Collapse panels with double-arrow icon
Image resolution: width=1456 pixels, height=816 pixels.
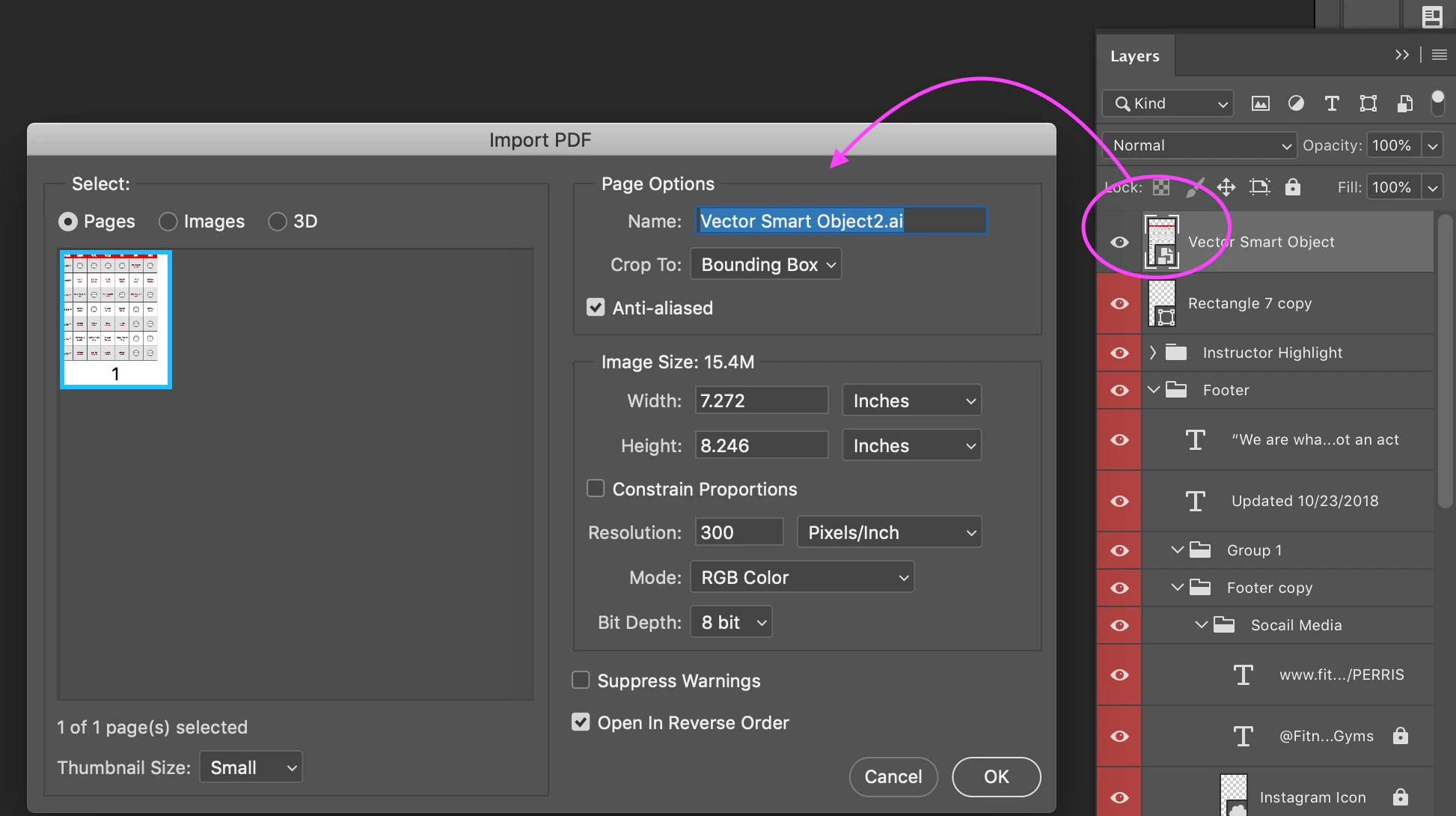coord(1401,55)
